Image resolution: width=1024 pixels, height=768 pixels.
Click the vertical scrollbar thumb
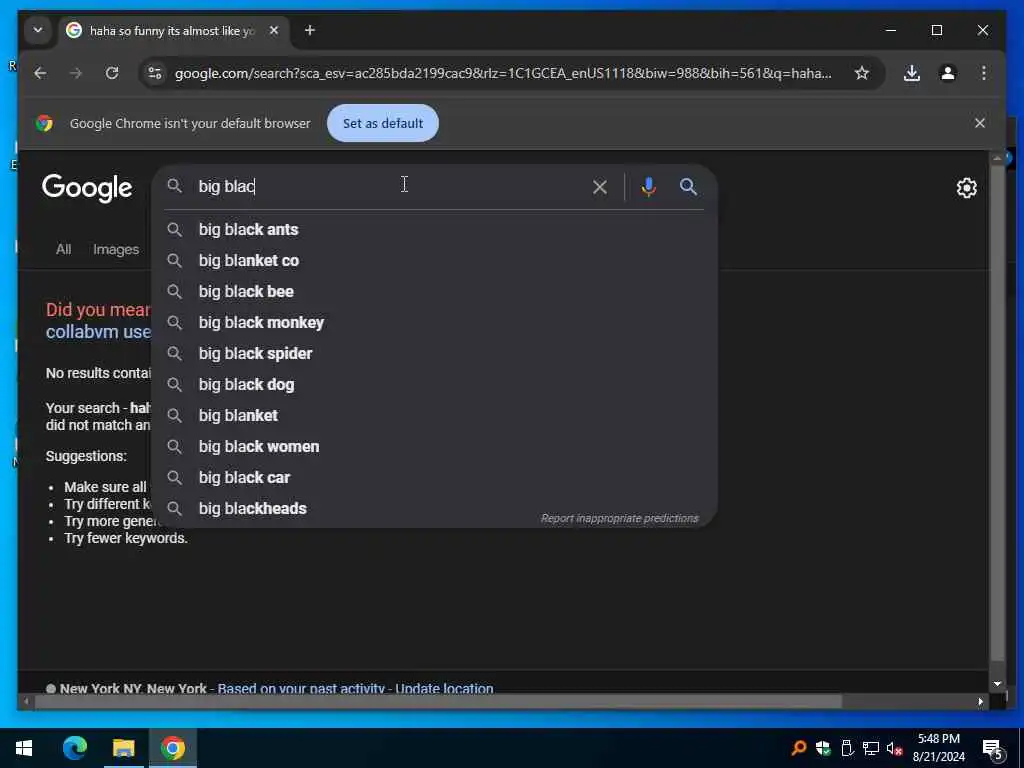click(x=997, y=411)
